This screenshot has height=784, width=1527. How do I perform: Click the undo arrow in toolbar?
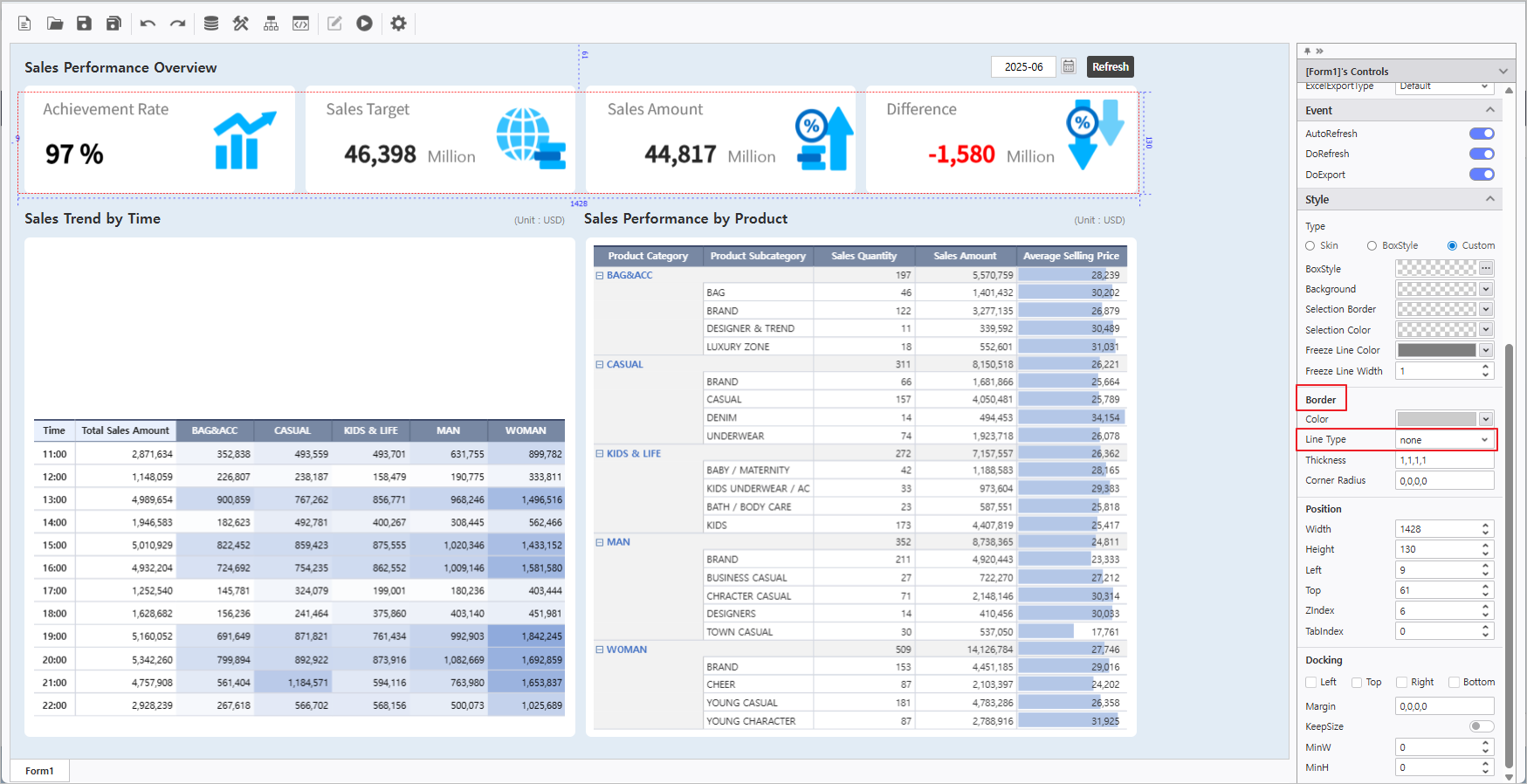pos(148,24)
